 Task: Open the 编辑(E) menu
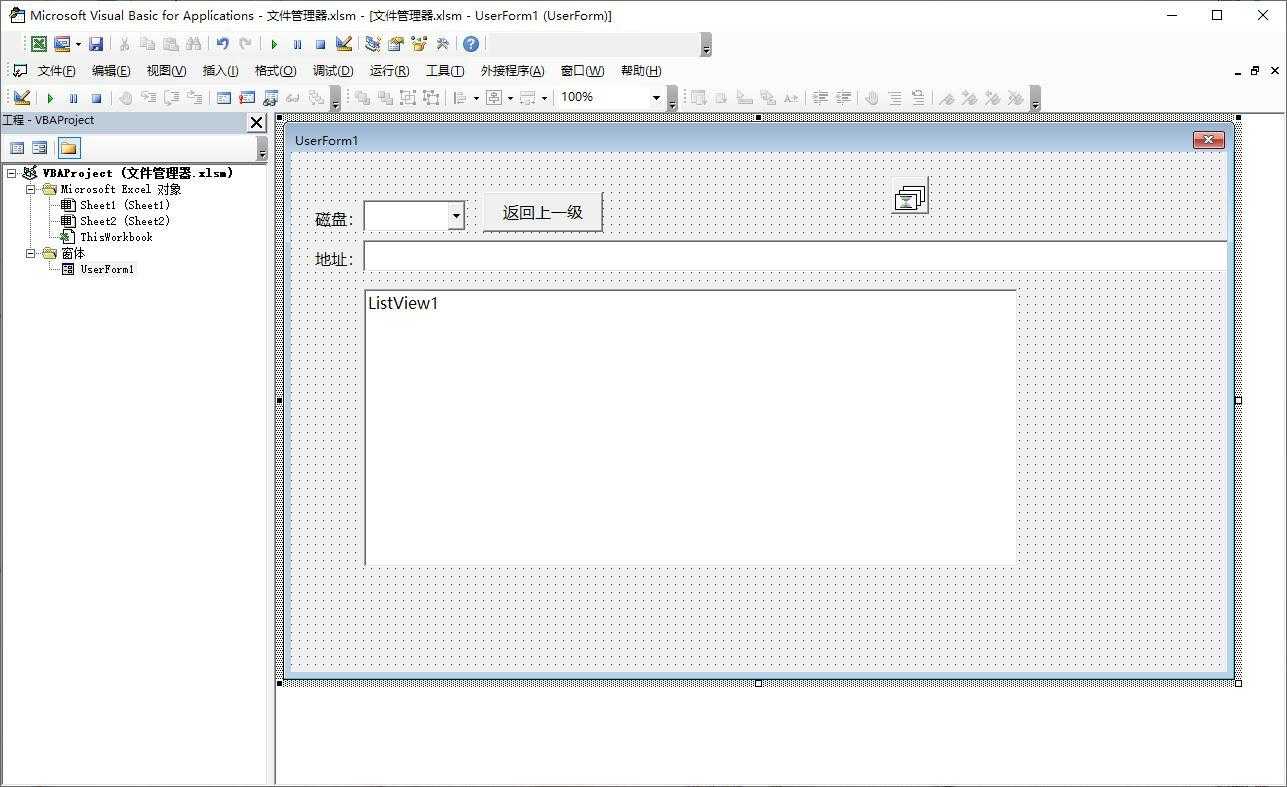tap(111, 71)
